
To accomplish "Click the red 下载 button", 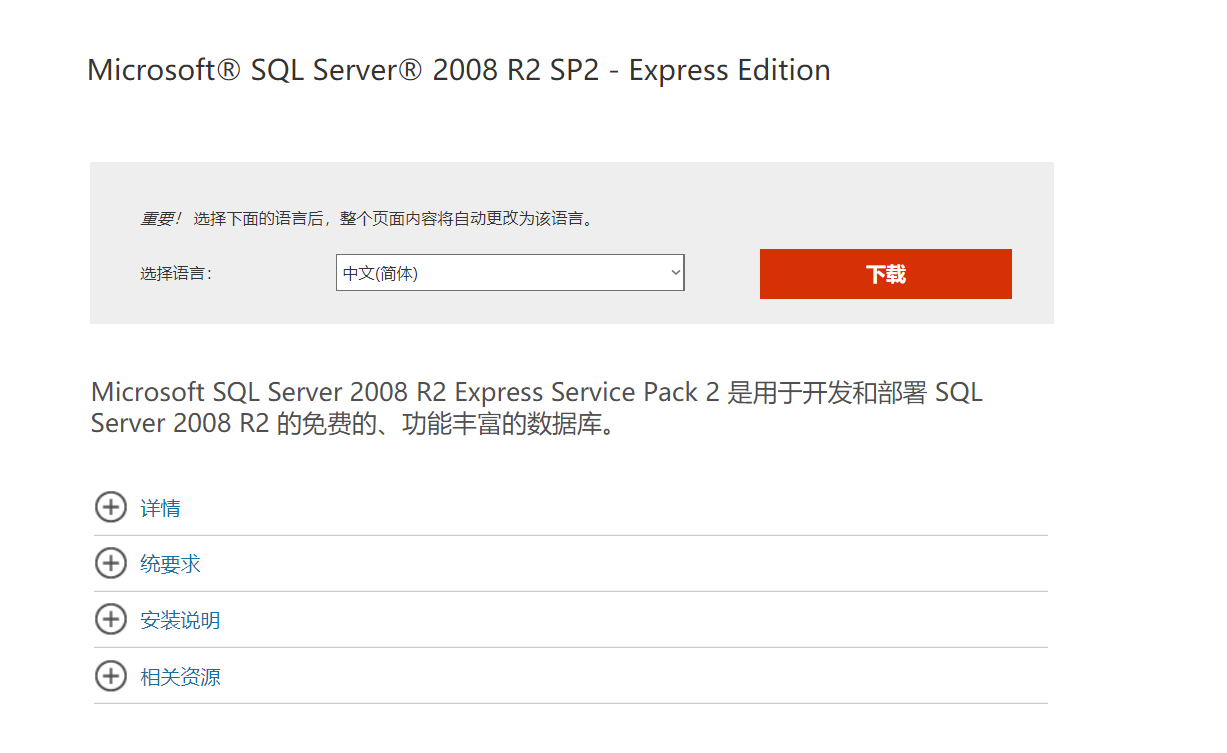I will pyautogui.click(x=885, y=273).
